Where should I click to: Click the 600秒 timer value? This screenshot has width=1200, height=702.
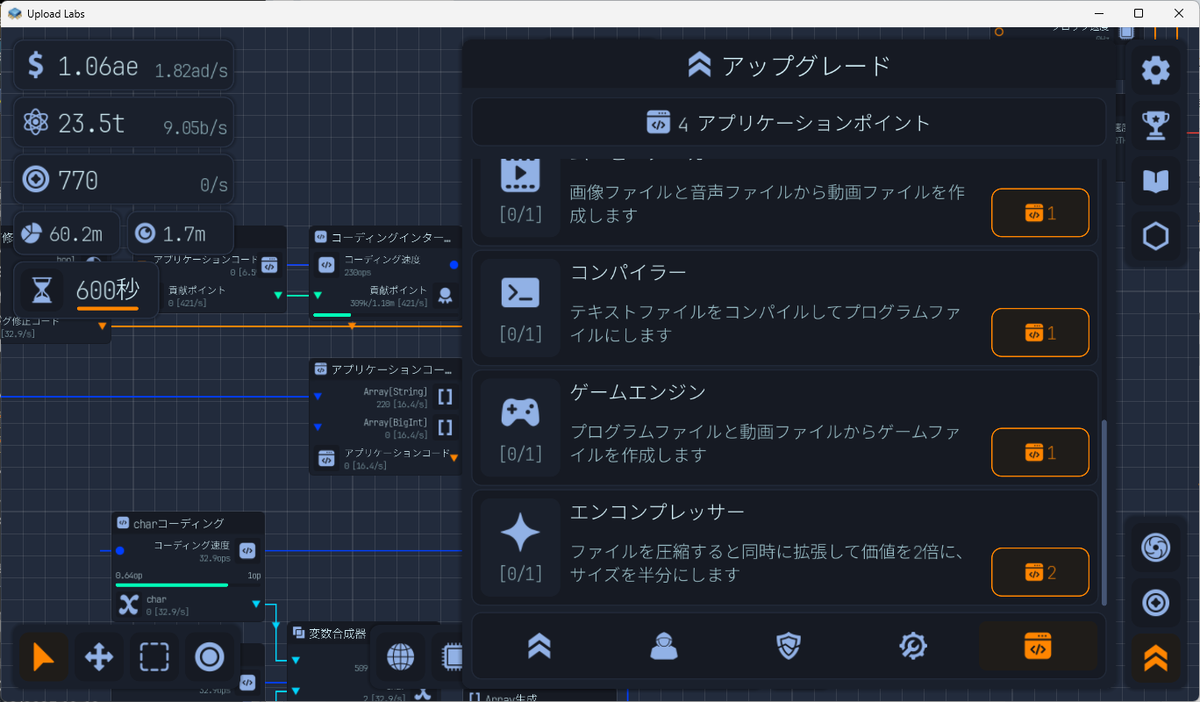108,290
